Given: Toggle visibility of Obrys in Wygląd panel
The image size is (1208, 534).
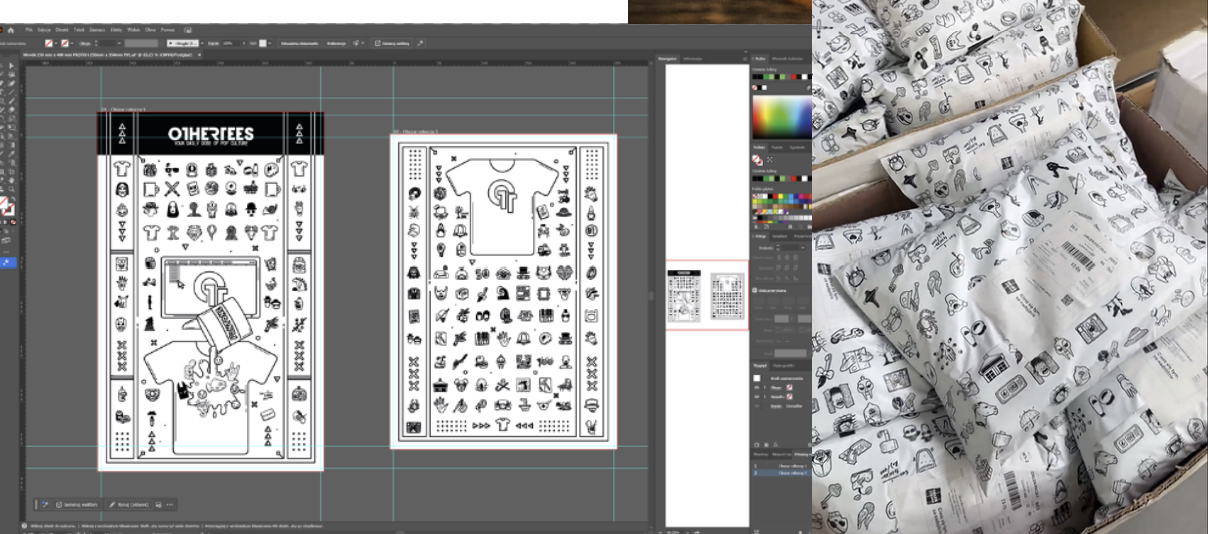Looking at the screenshot, I should [x=756, y=387].
